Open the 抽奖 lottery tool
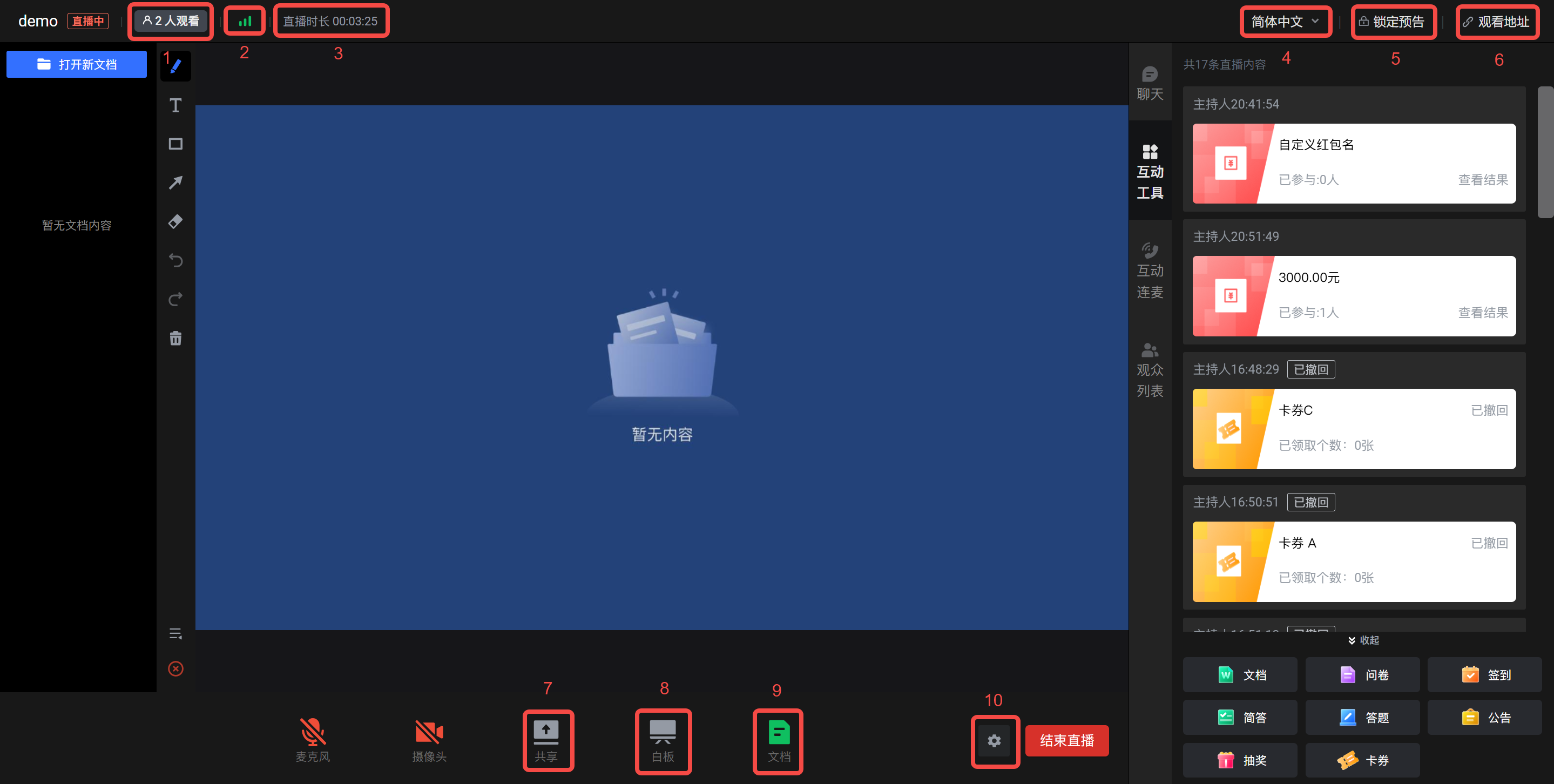Viewport: 1554px width, 784px height. pyautogui.click(x=1240, y=760)
